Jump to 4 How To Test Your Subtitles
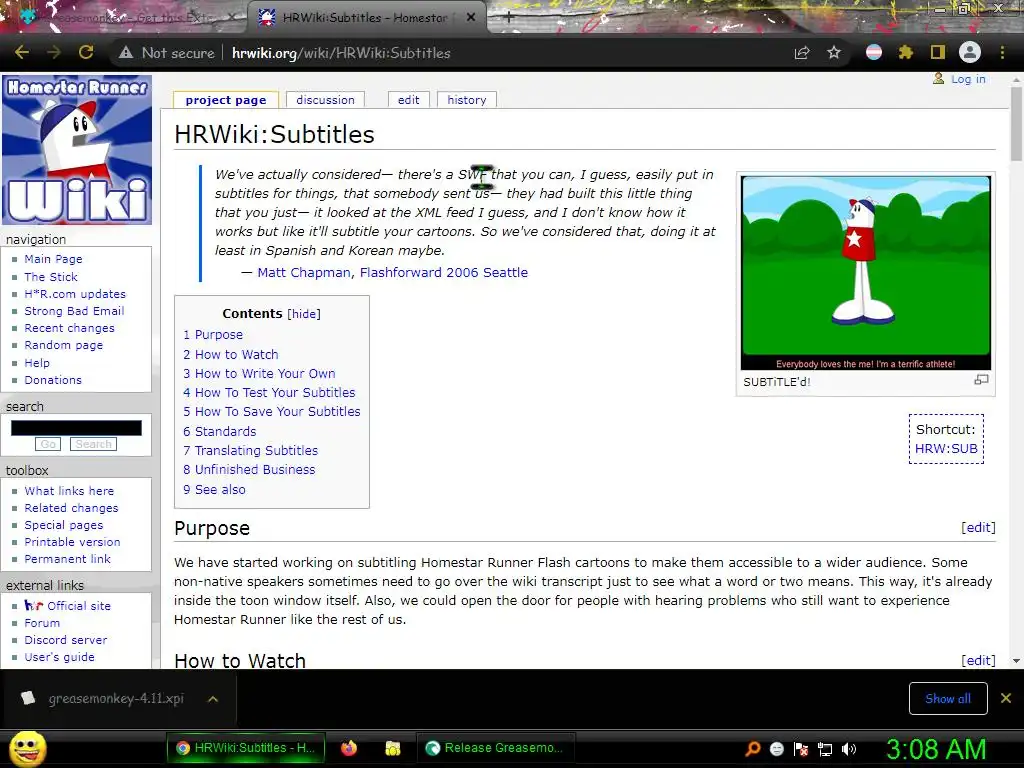Viewport: 1024px width, 768px height. (x=269, y=392)
